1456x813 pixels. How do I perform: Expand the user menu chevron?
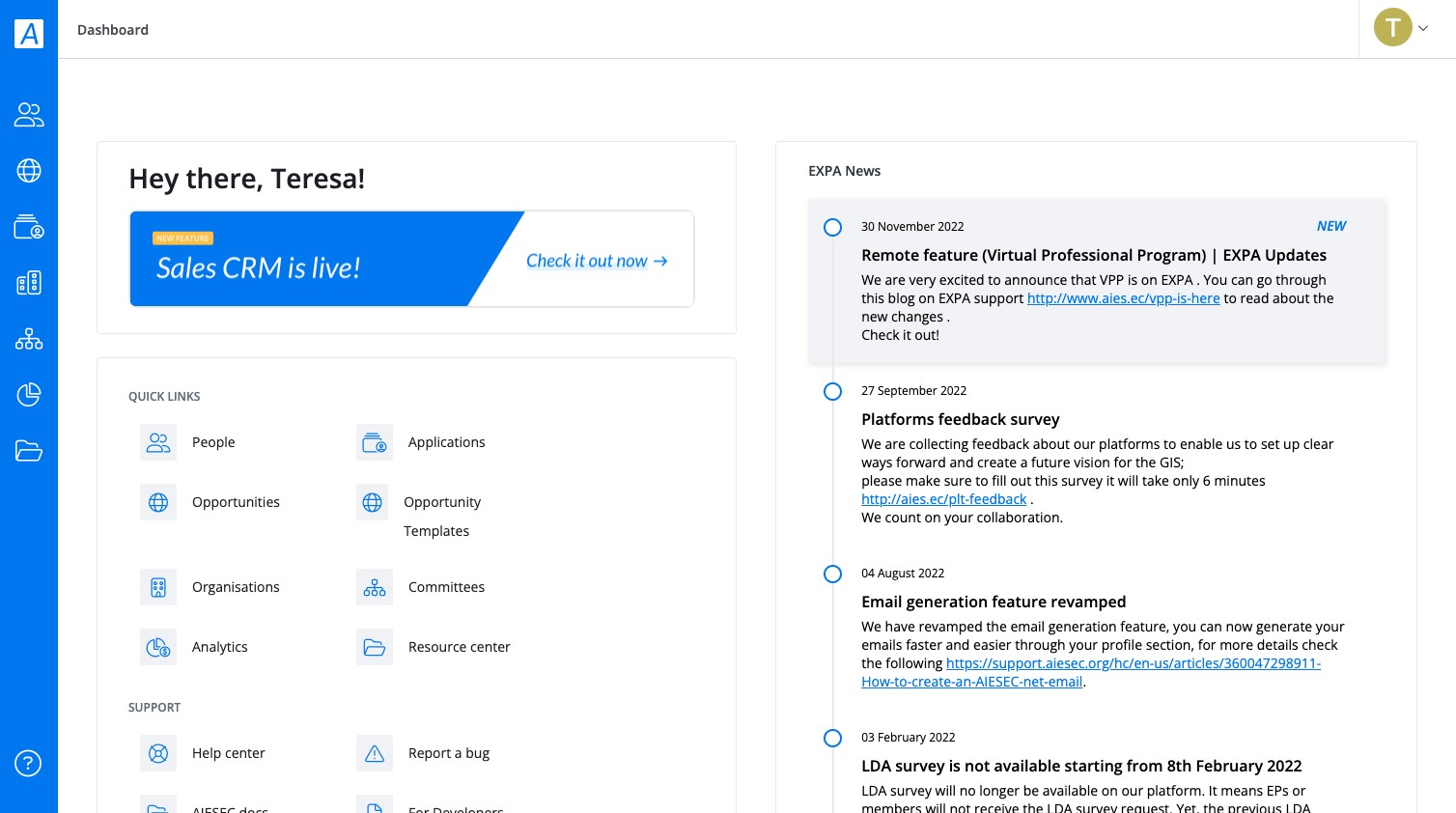tap(1423, 29)
